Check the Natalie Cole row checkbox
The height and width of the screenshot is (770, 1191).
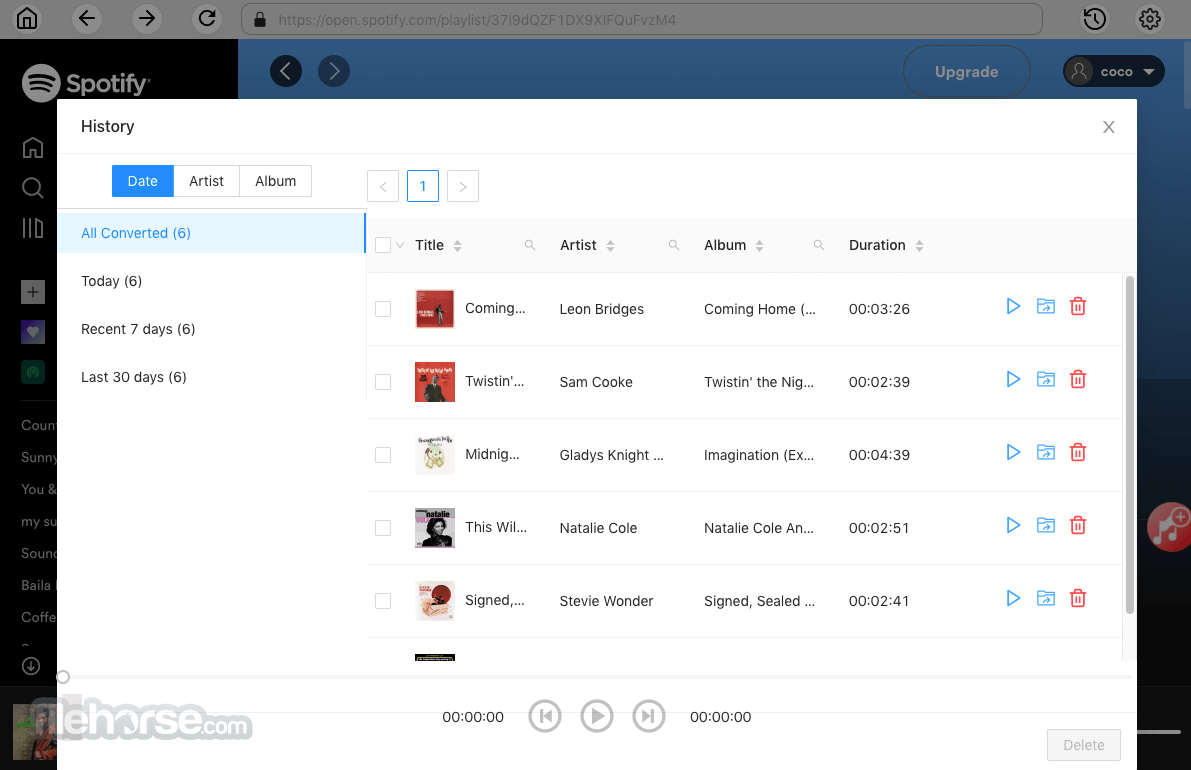(383, 528)
